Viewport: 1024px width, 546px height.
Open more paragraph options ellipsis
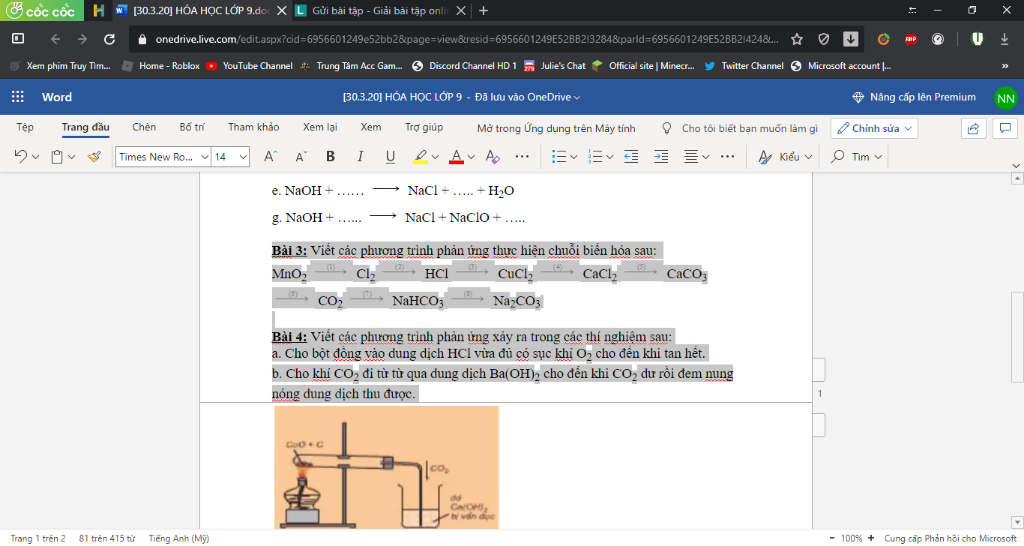728,157
